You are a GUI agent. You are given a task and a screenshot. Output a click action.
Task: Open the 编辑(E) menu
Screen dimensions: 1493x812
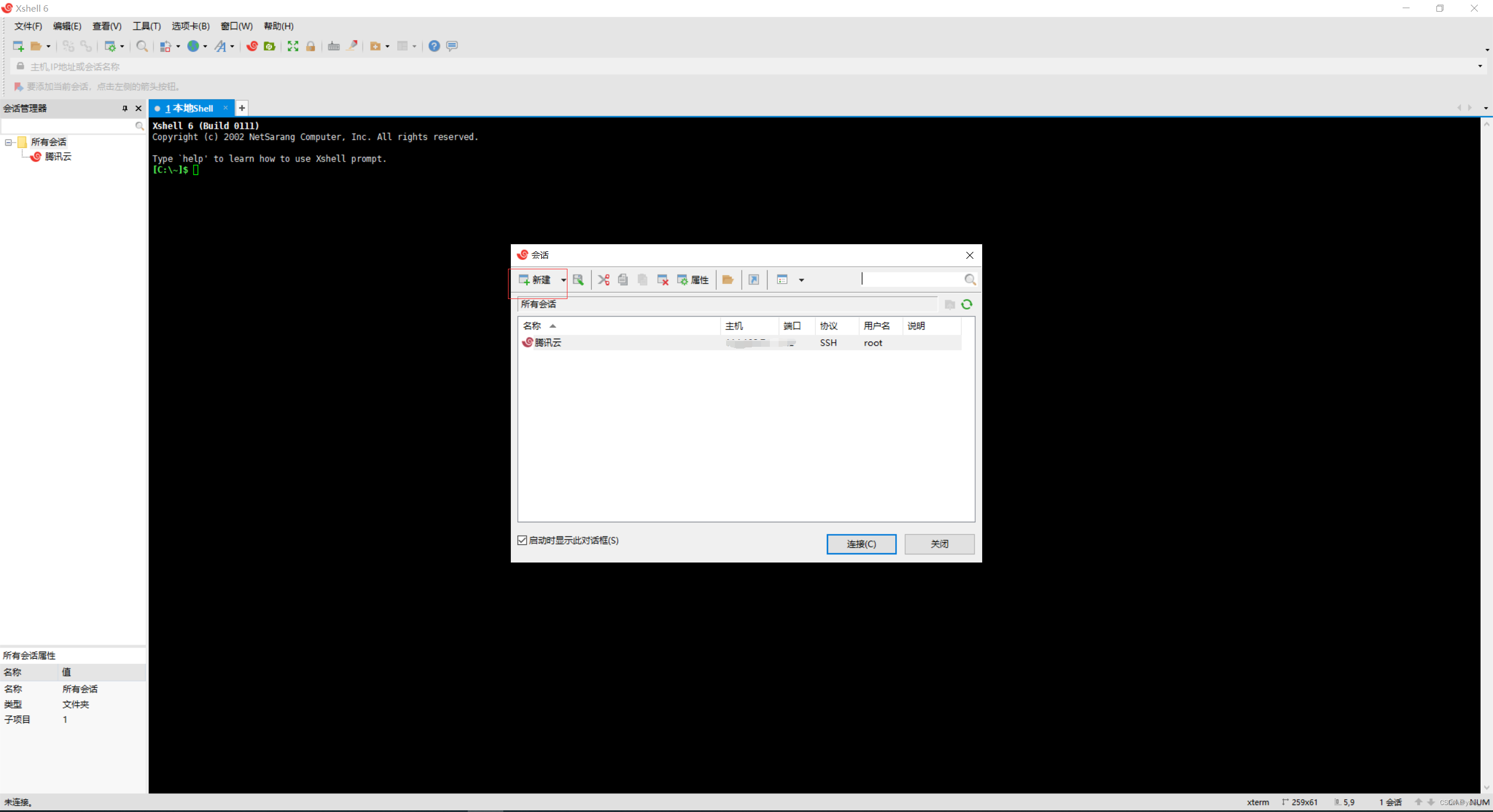(x=67, y=26)
